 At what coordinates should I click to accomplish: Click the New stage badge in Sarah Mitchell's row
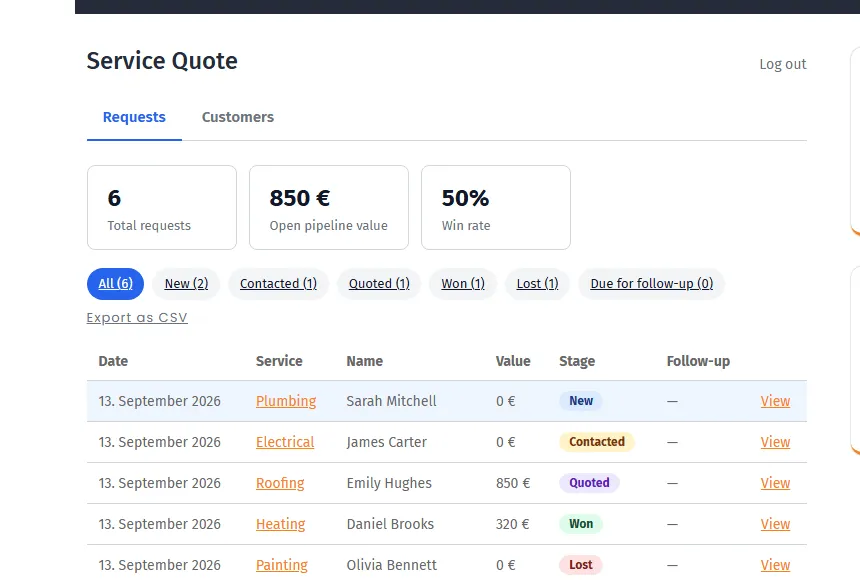[581, 401]
